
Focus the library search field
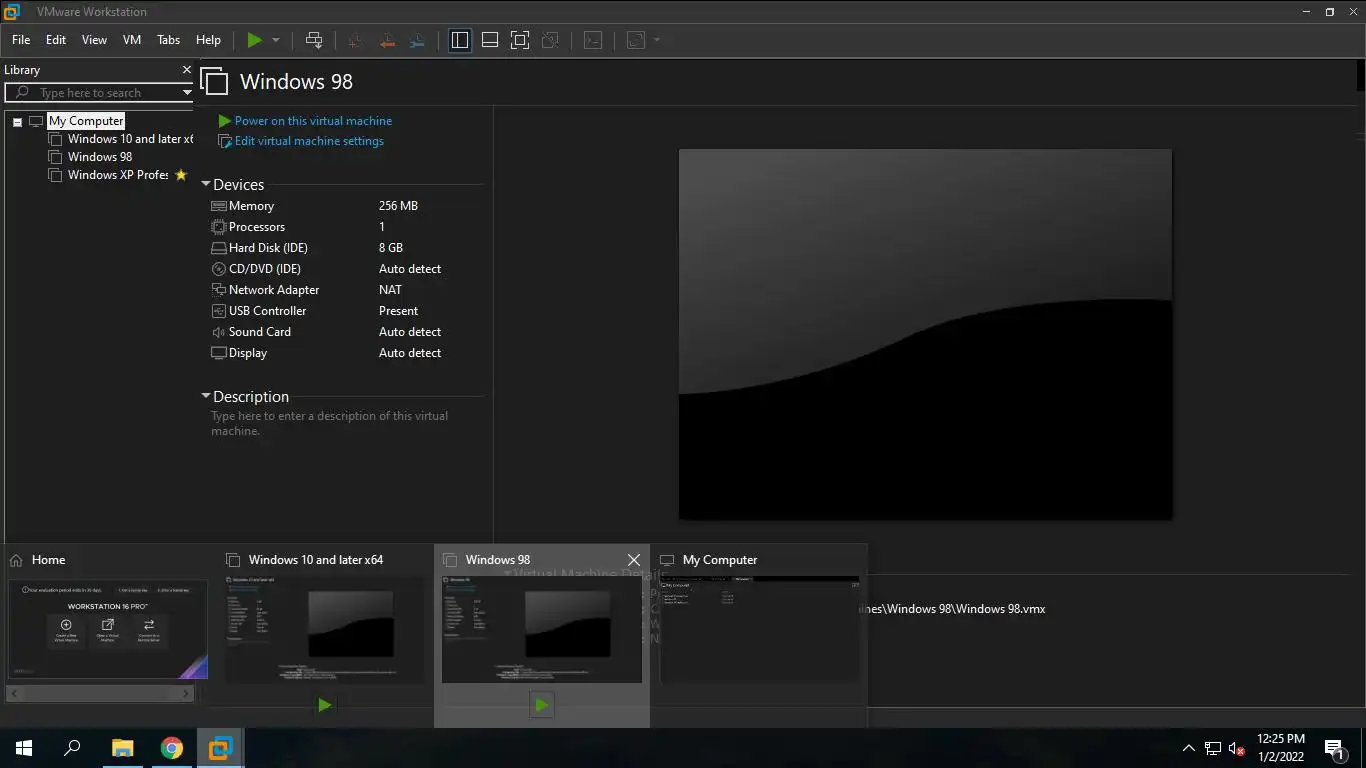pos(100,93)
